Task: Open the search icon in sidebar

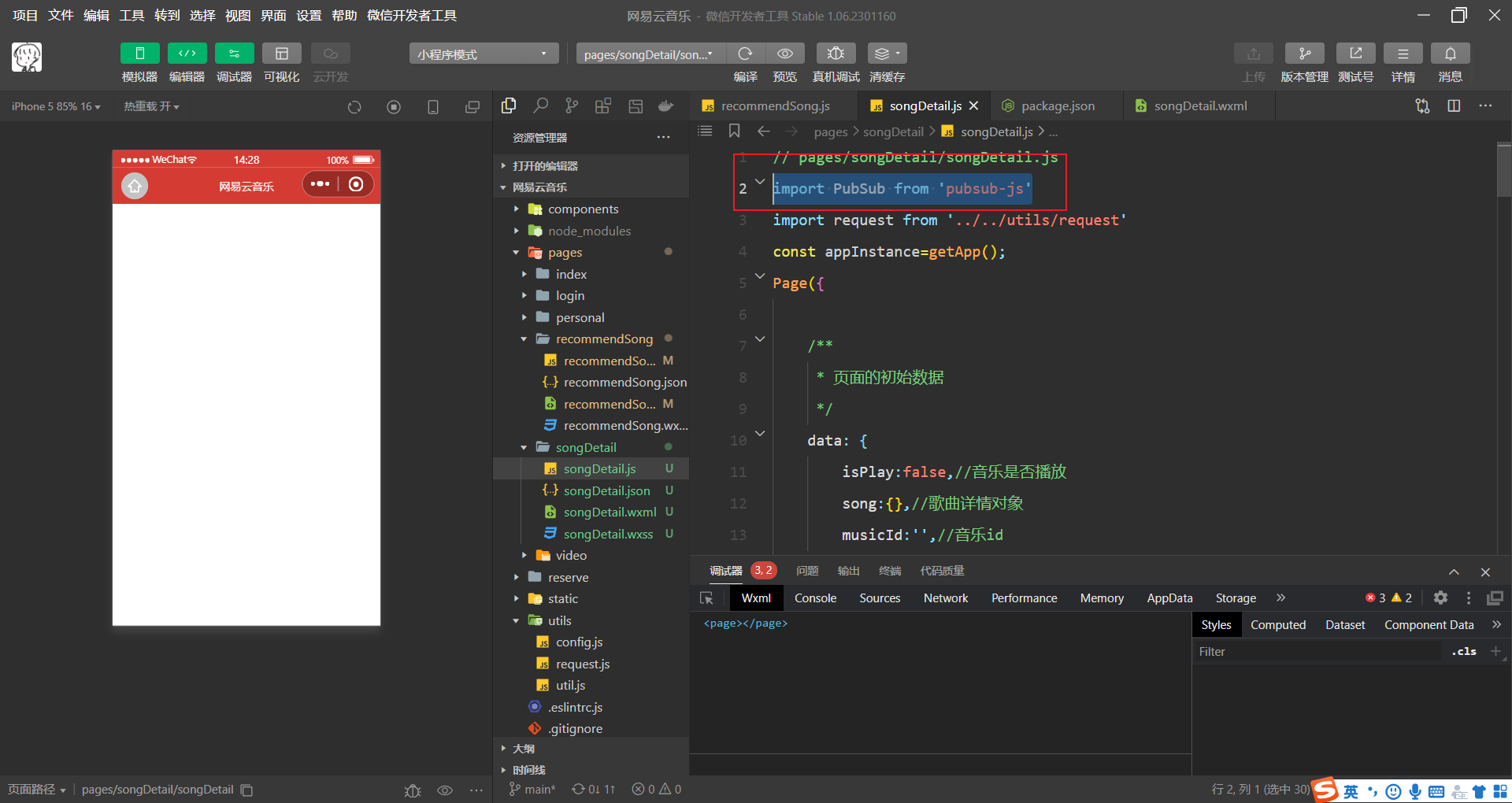Action: click(x=540, y=105)
